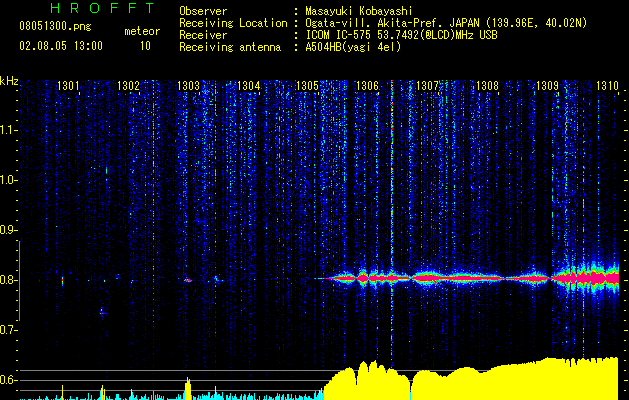Click antenna value A504HB(yagi 4el)
Image resolution: width=629 pixels, height=400 pixels.
click(x=353, y=47)
